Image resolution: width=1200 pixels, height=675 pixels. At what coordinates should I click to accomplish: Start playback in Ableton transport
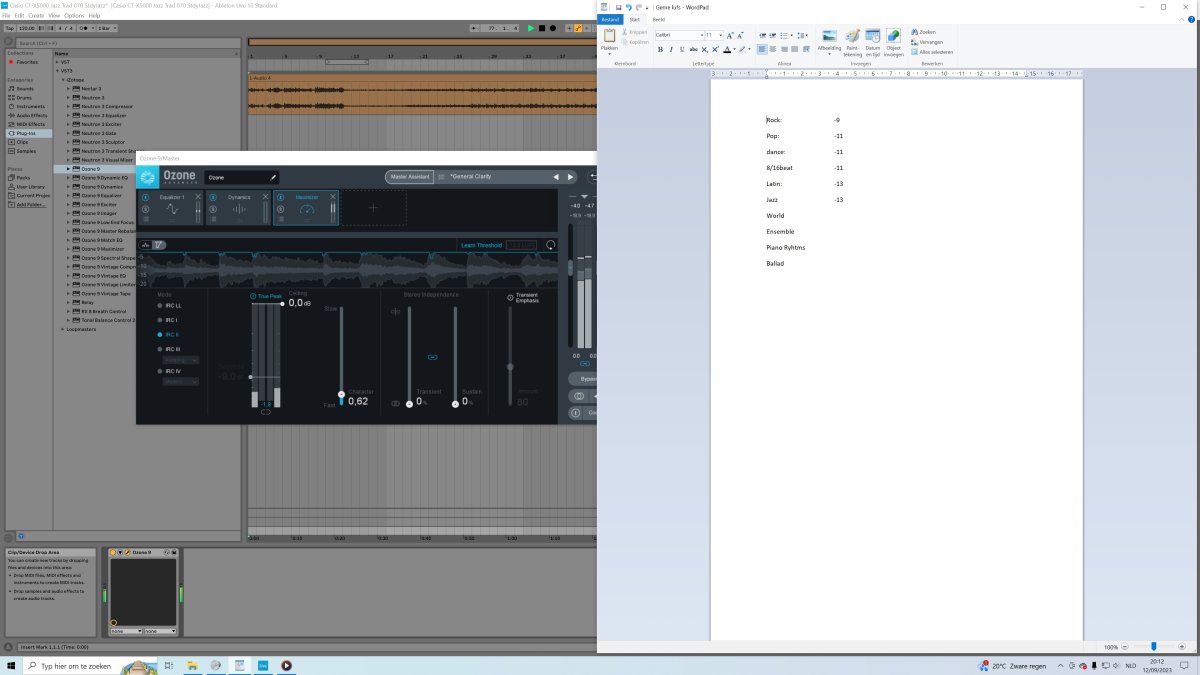click(532, 28)
